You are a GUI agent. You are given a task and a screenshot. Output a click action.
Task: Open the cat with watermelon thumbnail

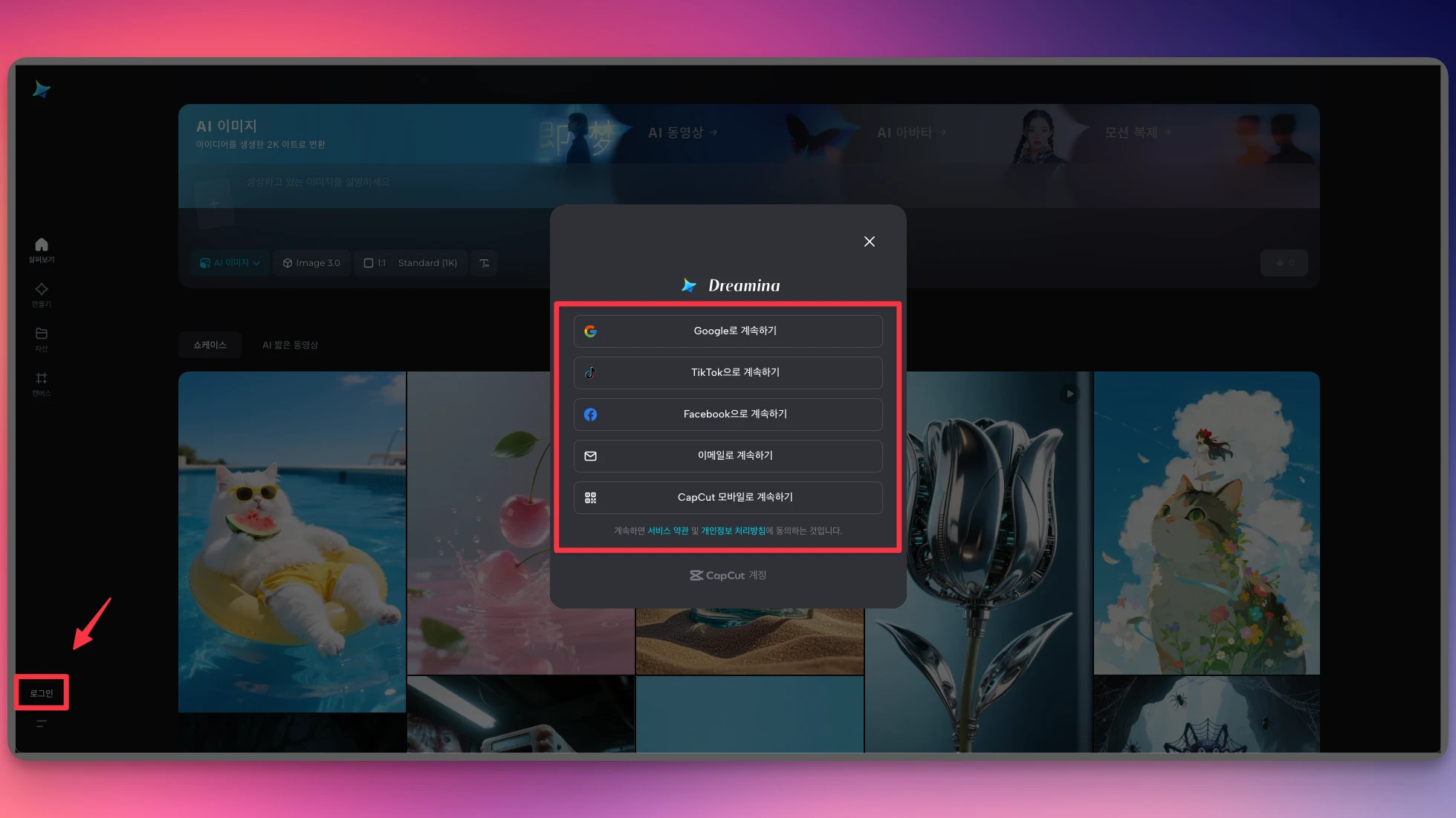coord(292,542)
